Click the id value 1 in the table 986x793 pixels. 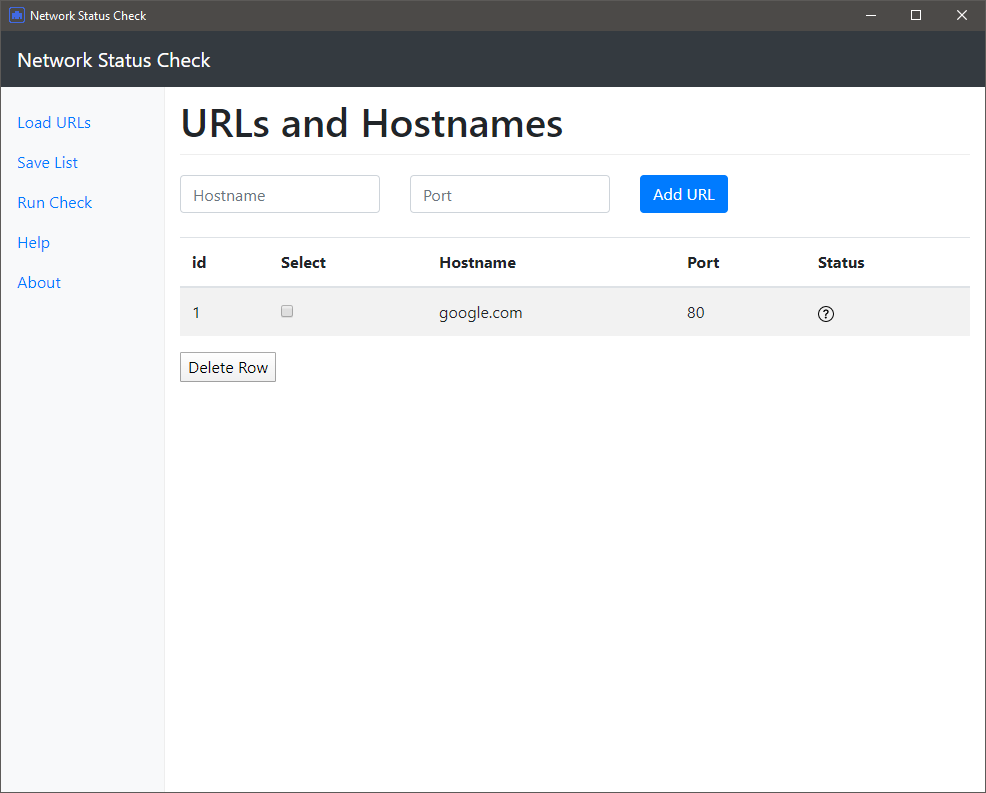pos(196,313)
